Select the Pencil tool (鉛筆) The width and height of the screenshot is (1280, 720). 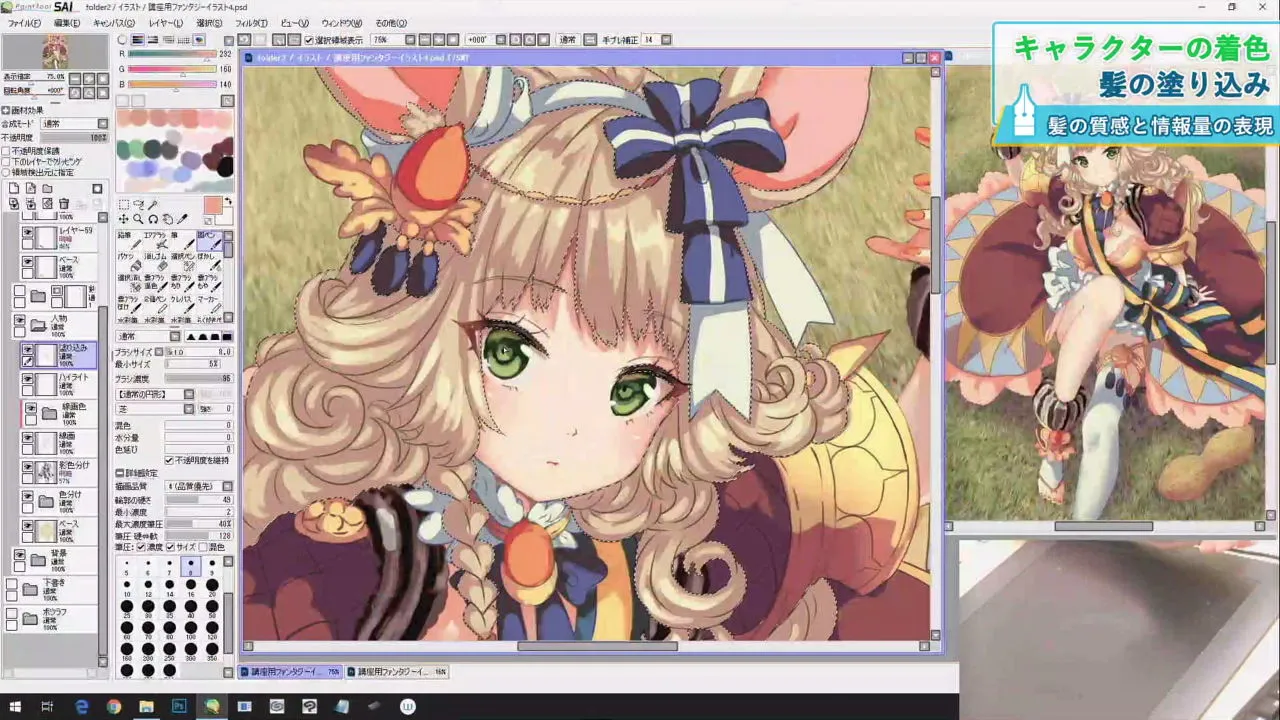(128, 242)
